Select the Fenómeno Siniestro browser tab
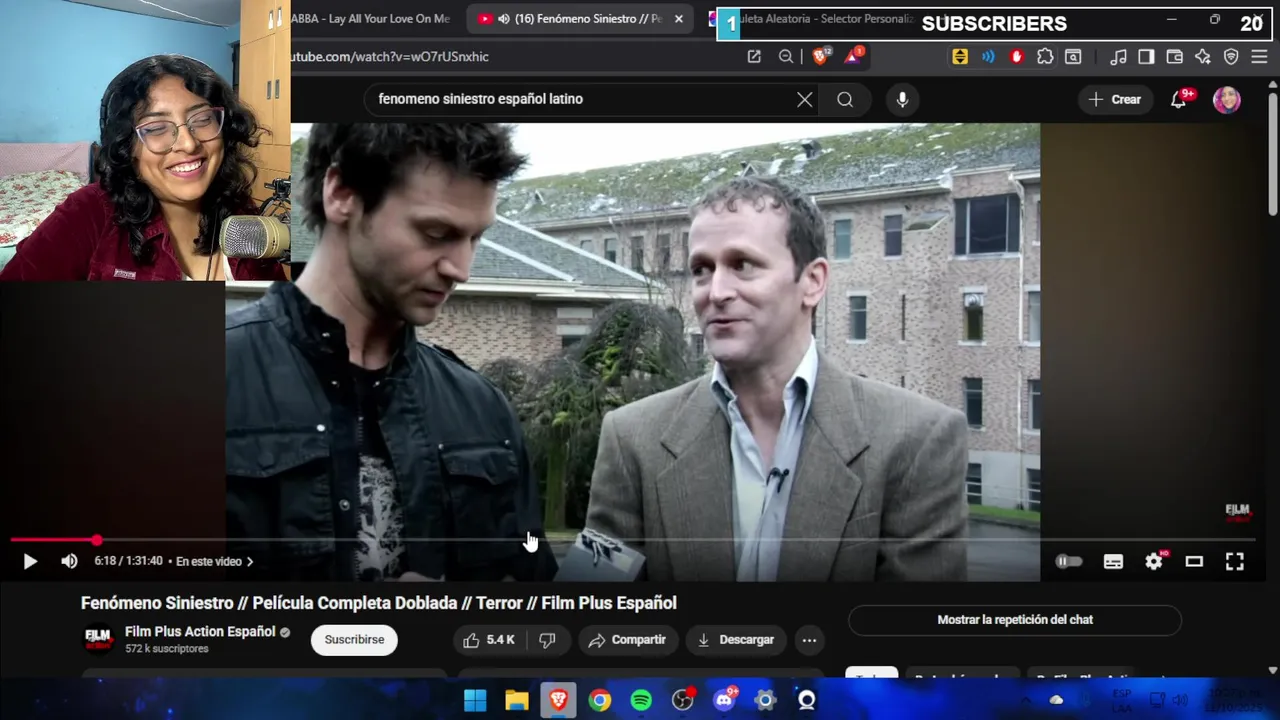 [578, 19]
